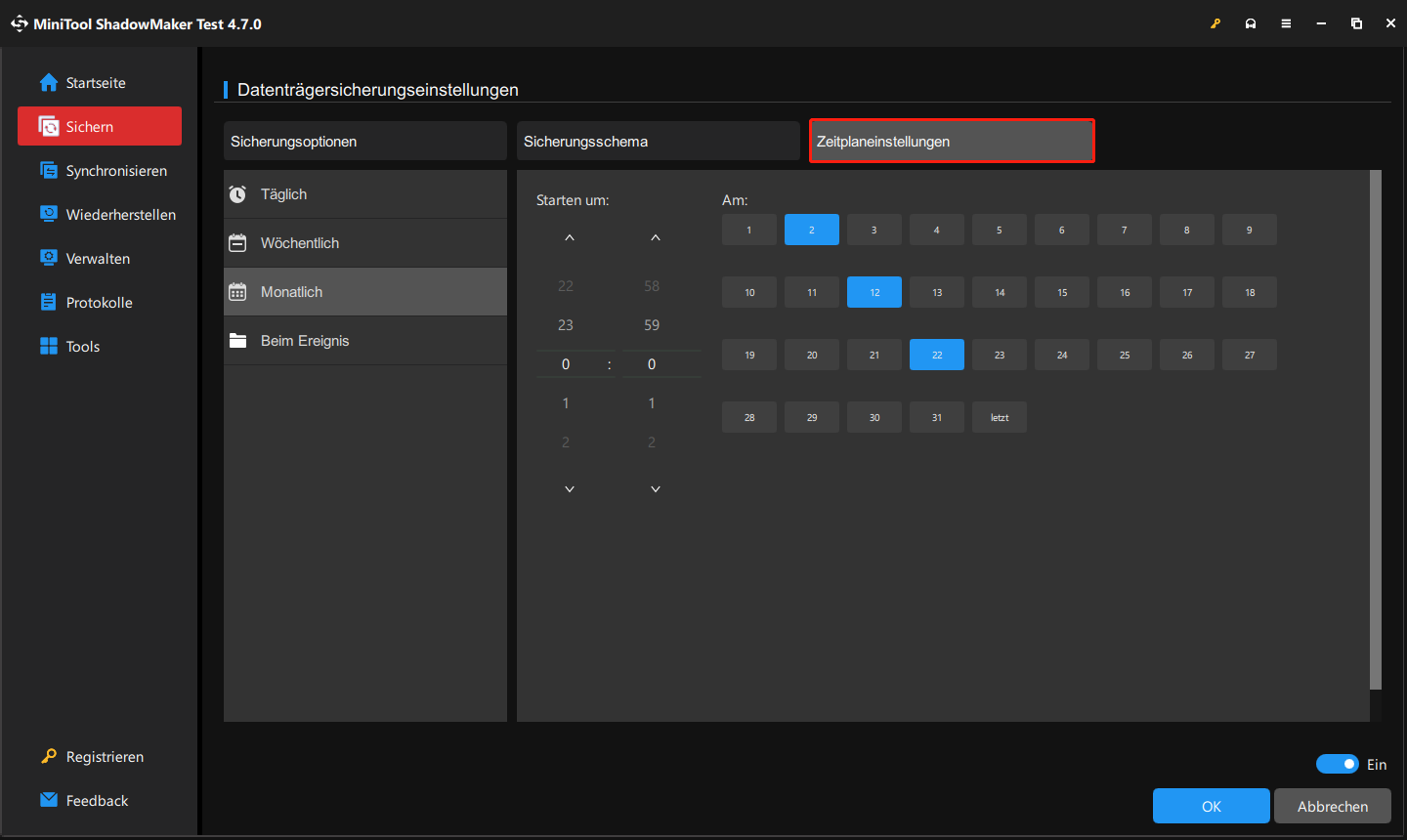Screen dimensions: 1407x840
Task: Open the Tools grid icon
Action: coord(49,346)
